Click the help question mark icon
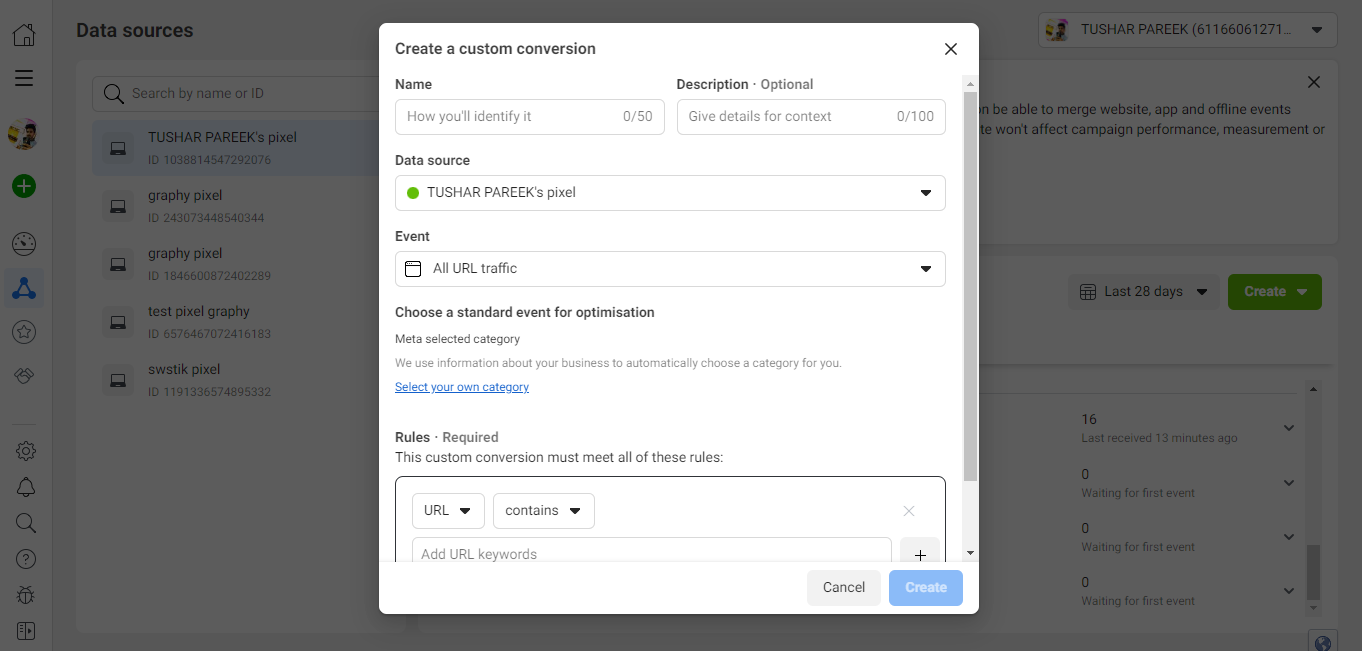Image resolution: width=1362 pixels, height=651 pixels. point(26,559)
